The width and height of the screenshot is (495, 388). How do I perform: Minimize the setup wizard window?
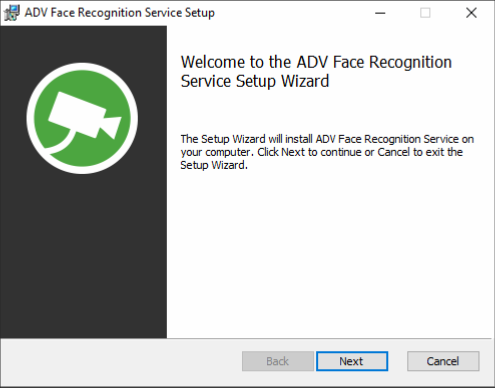point(380,13)
